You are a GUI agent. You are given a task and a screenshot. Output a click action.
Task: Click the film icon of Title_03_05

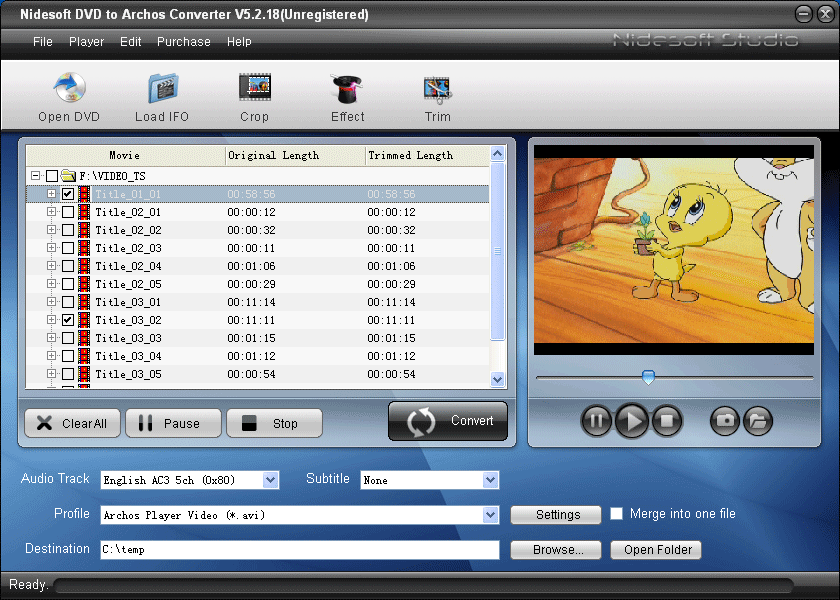[84, 374]
